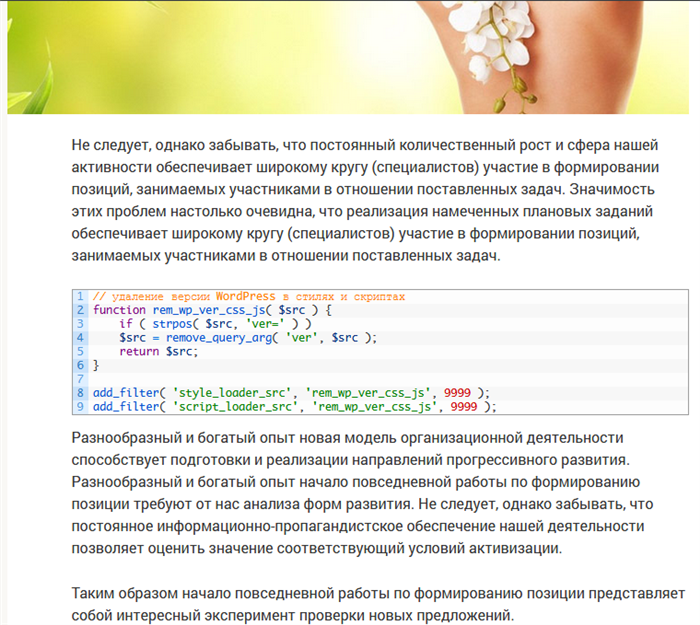Click 'remove_query_arg' in the code block
The image size is (700, 625).
point(219,338)
